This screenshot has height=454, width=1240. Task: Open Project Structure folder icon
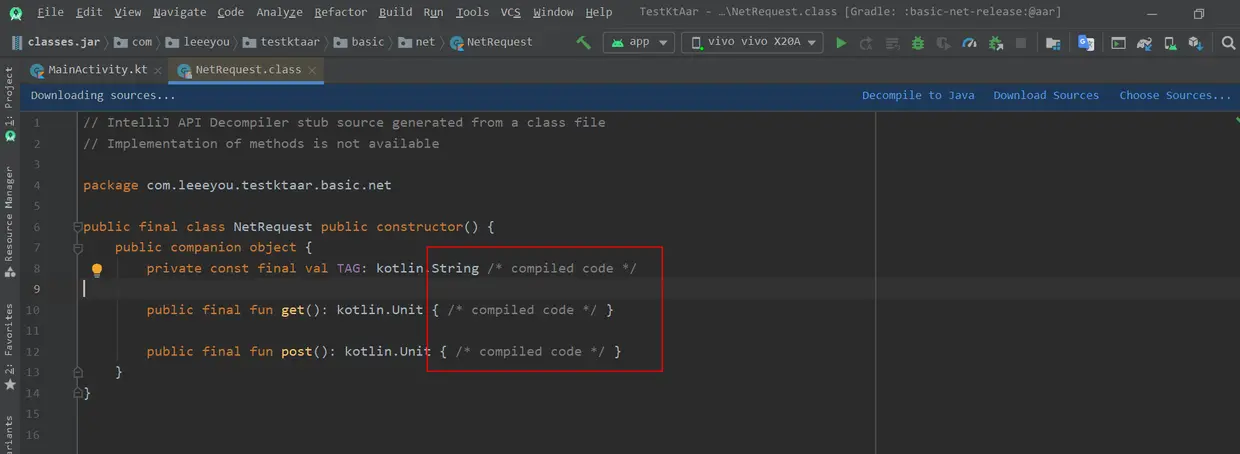click(x=1053, y=43)
